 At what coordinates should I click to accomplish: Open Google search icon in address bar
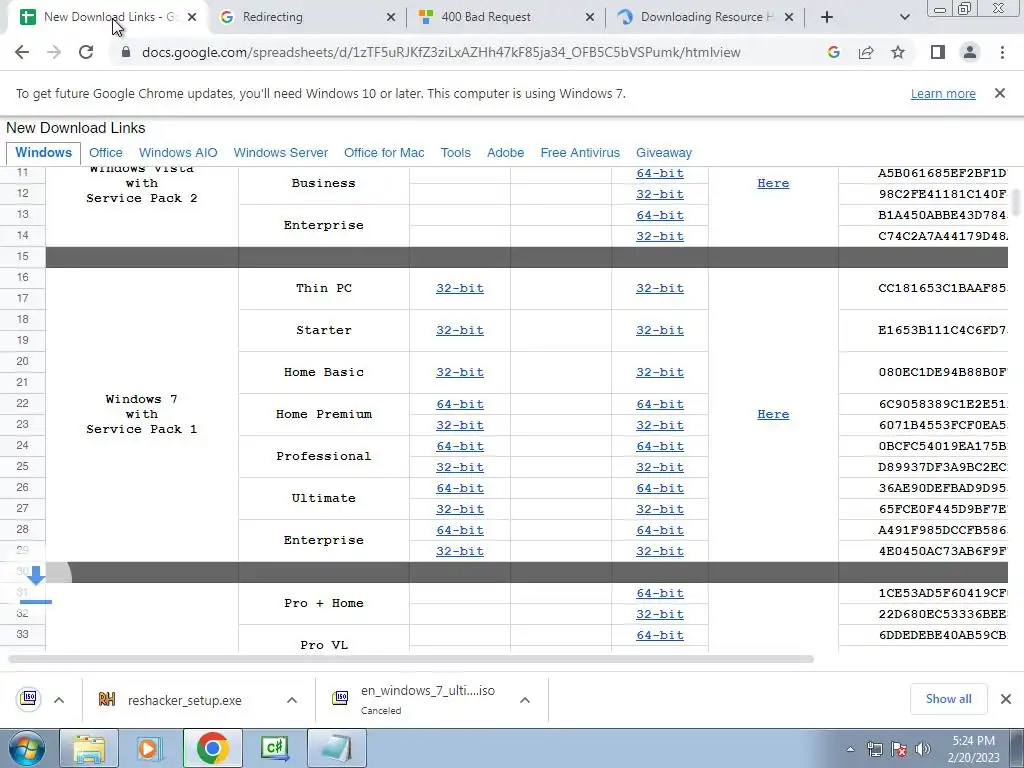tap(833, 52)
